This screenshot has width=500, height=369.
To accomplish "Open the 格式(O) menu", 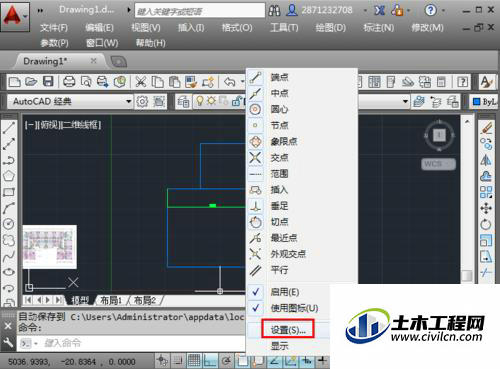I will [237, 28].
